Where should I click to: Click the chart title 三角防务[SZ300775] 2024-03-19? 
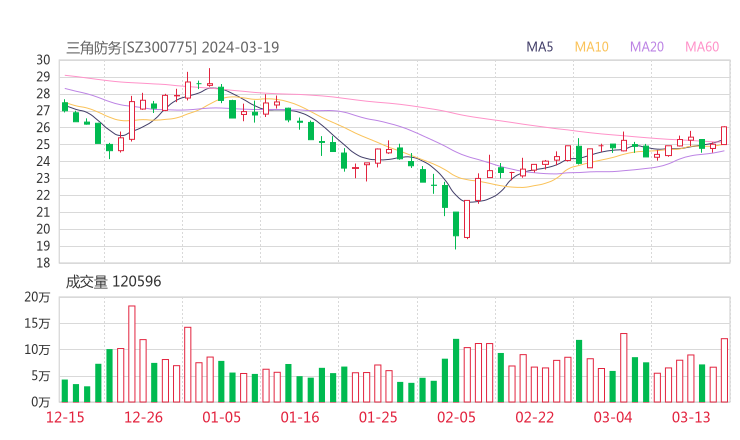[x=173, y=47]
